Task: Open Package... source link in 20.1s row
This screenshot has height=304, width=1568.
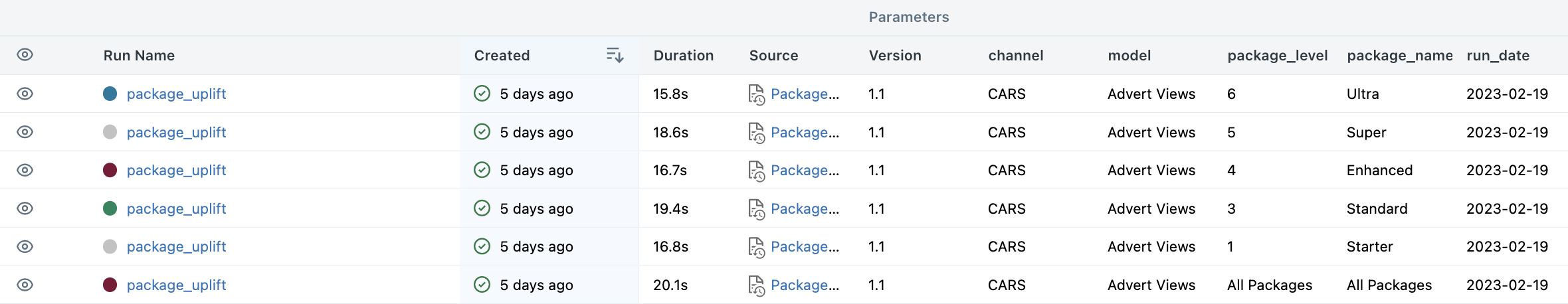Action: point(805,285)
